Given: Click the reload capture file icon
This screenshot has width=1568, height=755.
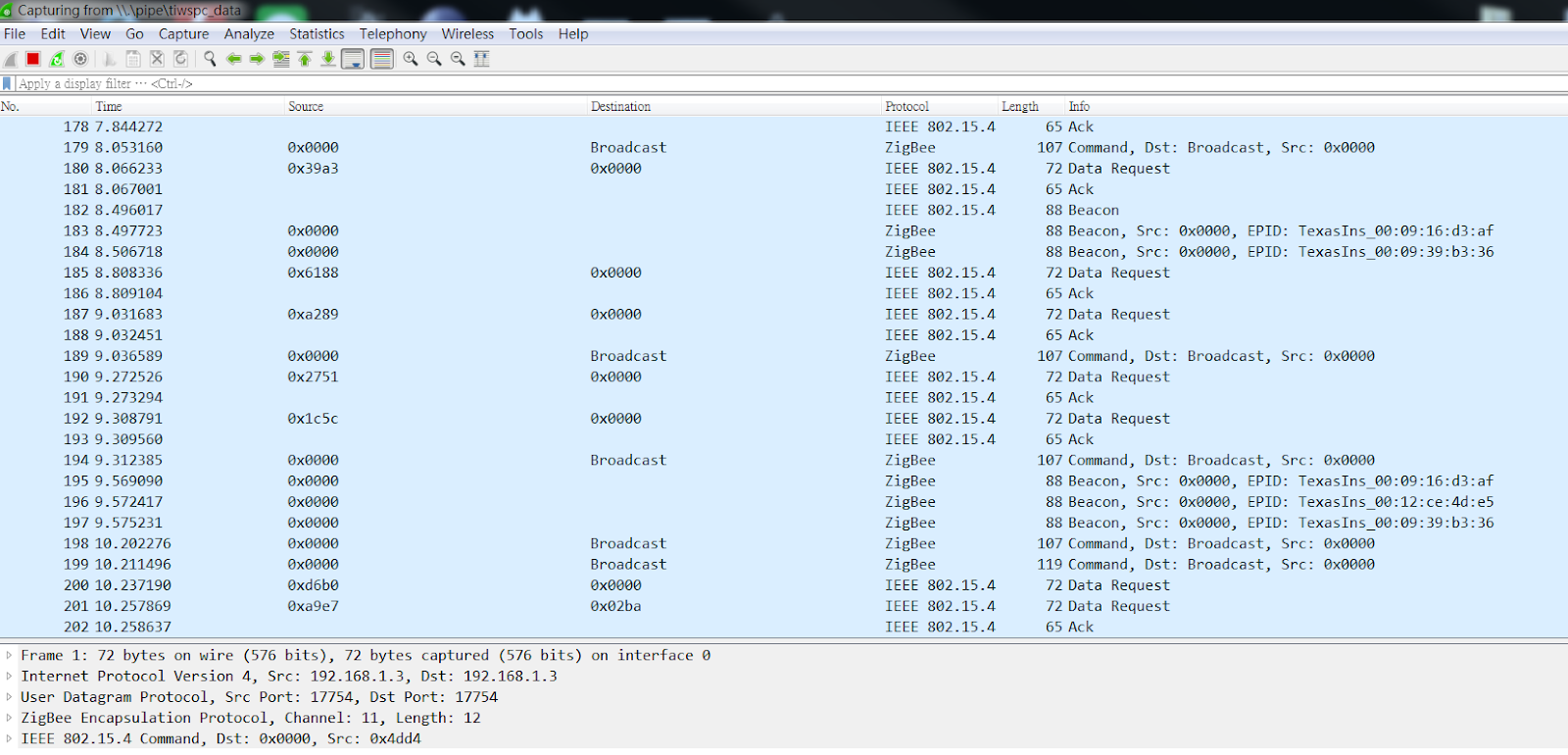Looking at the screenshot, I should pyautogui.click(x=180, y=59).
